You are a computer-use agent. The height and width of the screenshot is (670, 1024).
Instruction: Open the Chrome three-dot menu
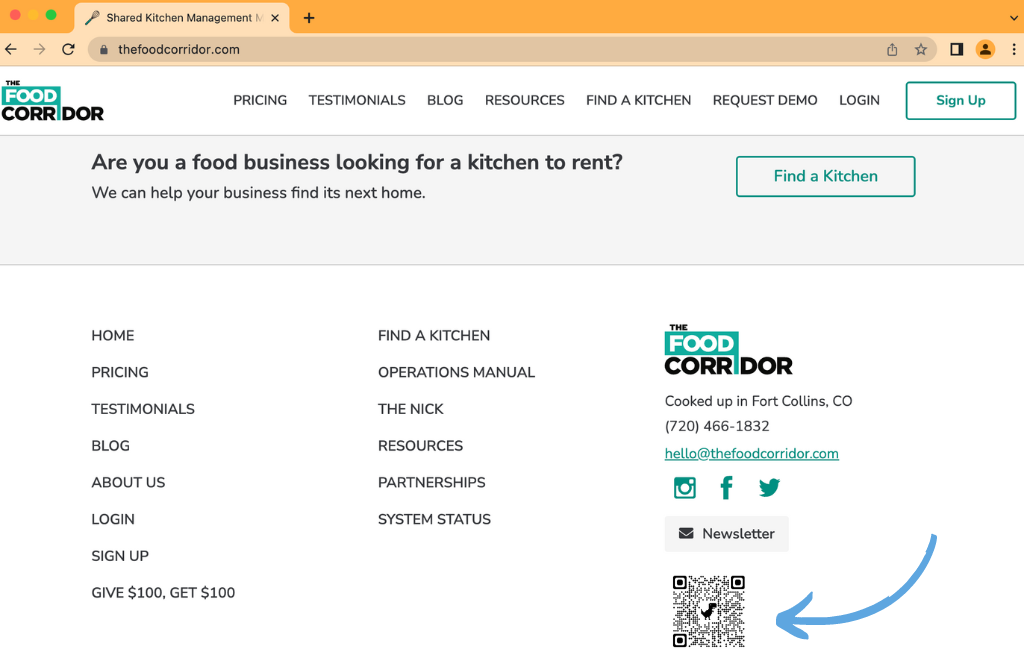1015,48
